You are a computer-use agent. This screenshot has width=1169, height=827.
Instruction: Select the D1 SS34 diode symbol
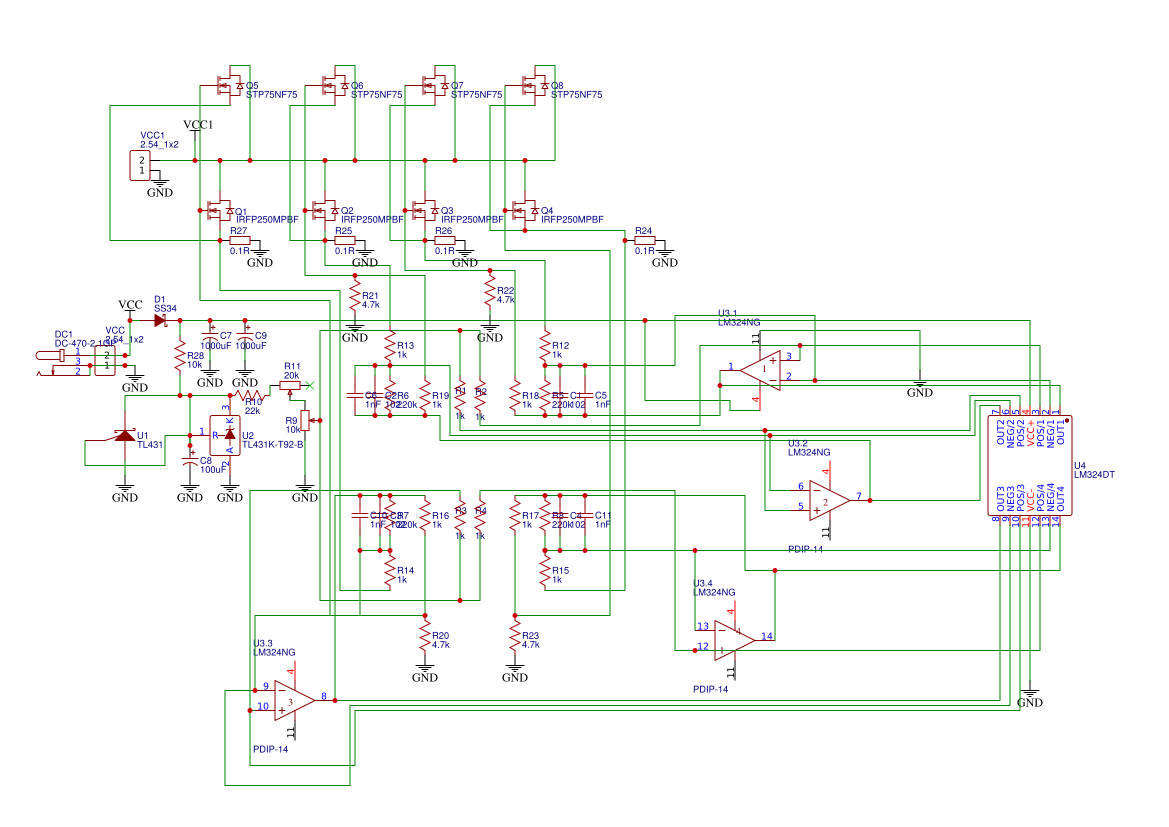pos(160,321)
